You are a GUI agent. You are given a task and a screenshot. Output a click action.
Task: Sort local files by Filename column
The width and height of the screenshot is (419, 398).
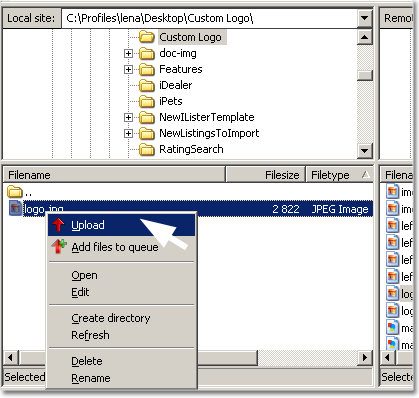click(114, 175)
